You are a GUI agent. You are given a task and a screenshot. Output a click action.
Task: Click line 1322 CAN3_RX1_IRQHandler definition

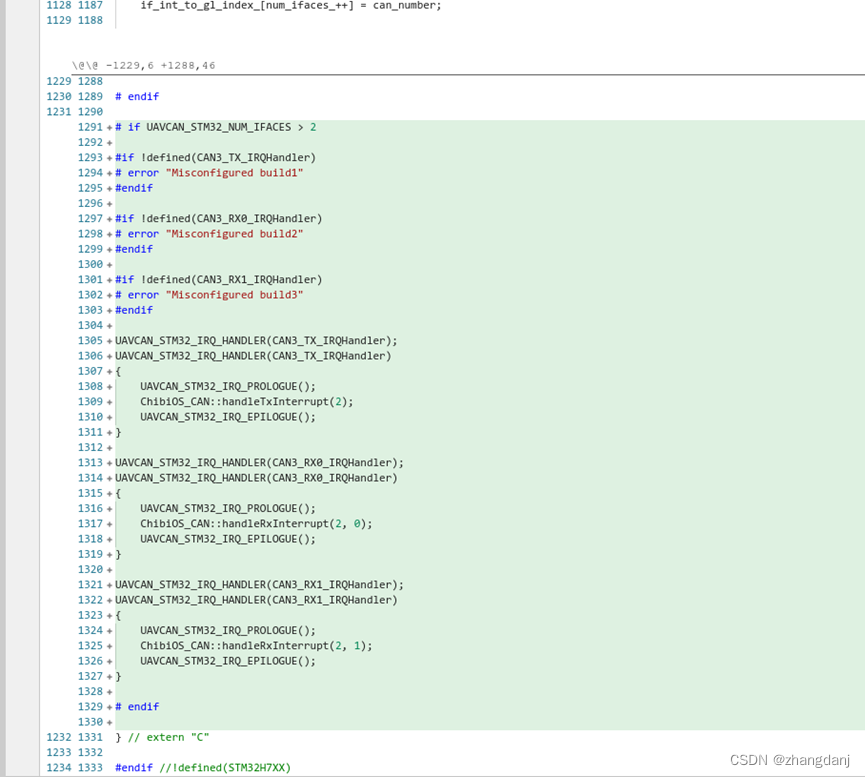pyautogui.click(x=256, y=600)
